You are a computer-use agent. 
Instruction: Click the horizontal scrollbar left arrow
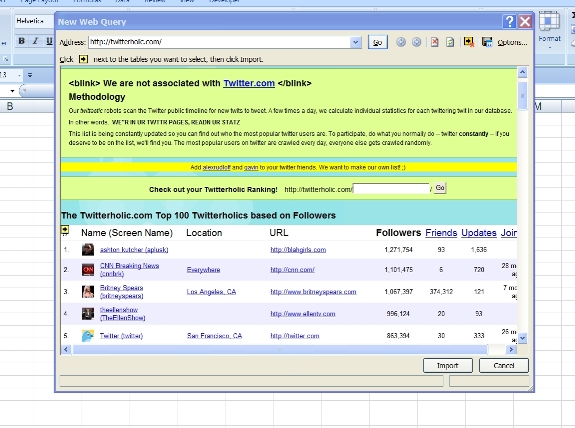point(66,350)
